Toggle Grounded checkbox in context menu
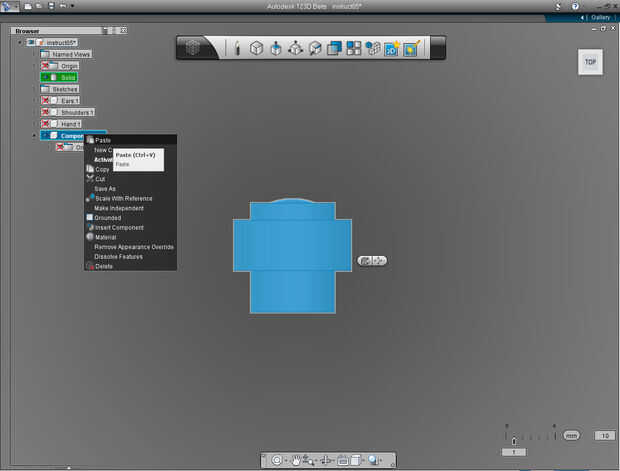Screen dimensions: 620x471 tap(89, 218)
